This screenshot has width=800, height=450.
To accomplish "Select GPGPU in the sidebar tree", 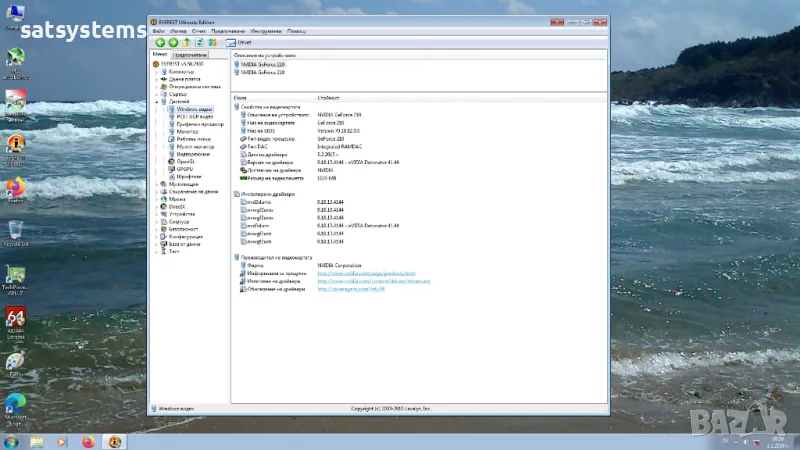I will point(186,169).
